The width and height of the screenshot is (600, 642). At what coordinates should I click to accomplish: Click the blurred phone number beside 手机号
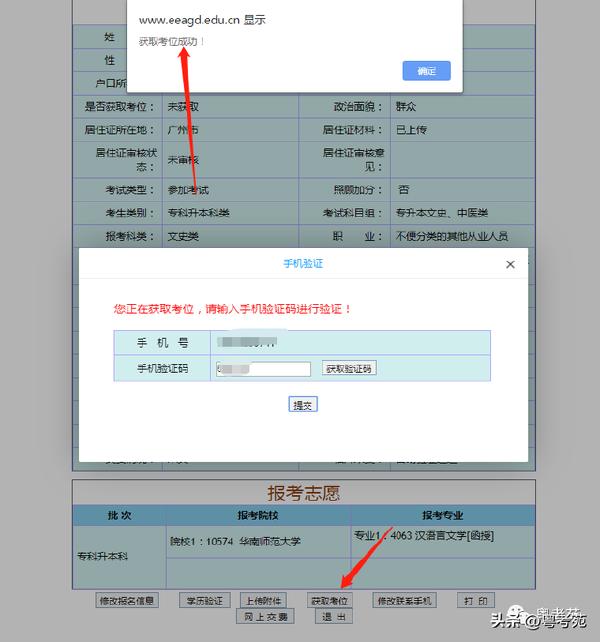pyautogui.click(x=247, y=342)
